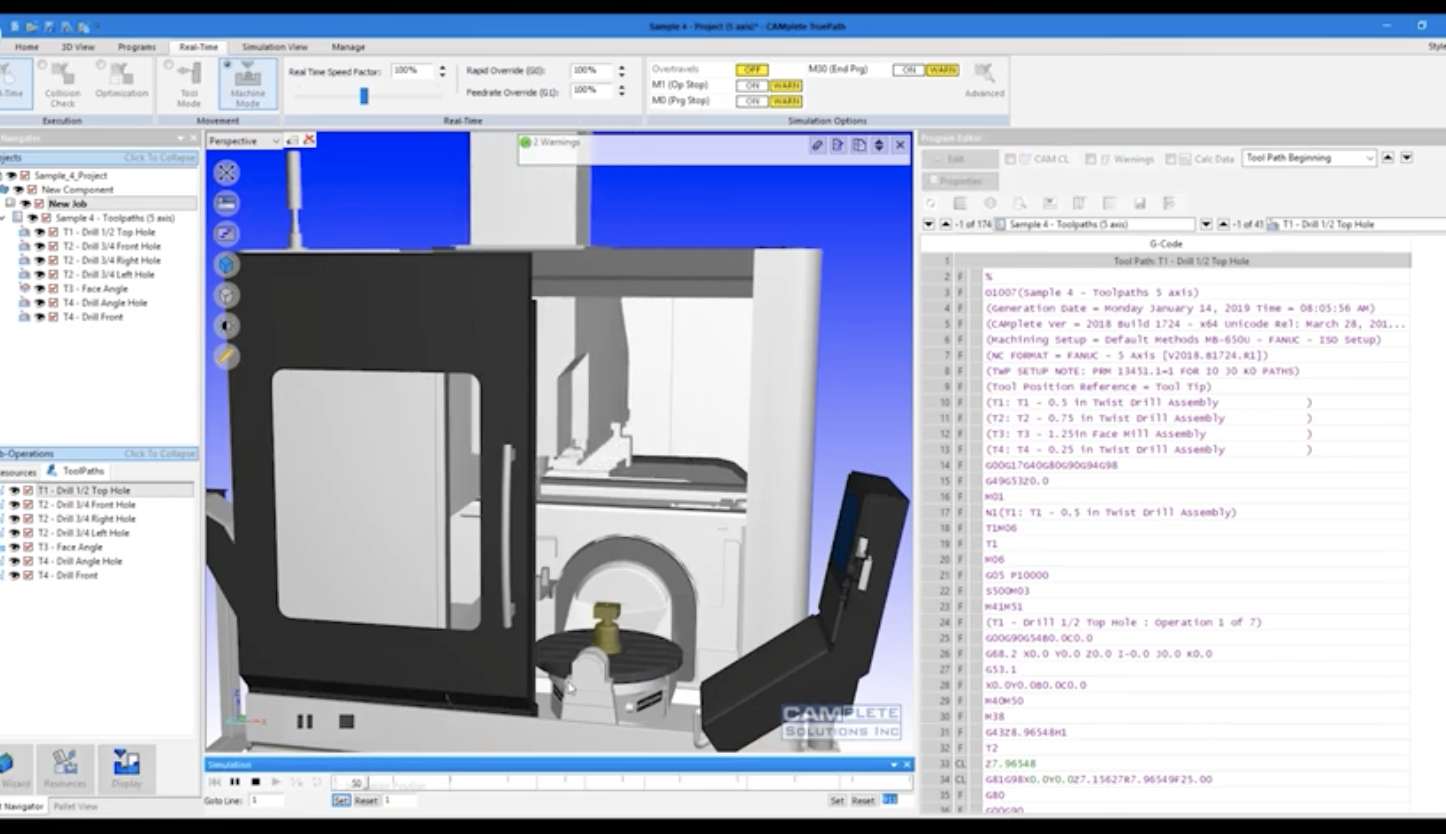The height and width of the screenshot is (834, 1446).
Task: Adjust the Real Time Speed Factor slider
Action: [x=364, y=96]
